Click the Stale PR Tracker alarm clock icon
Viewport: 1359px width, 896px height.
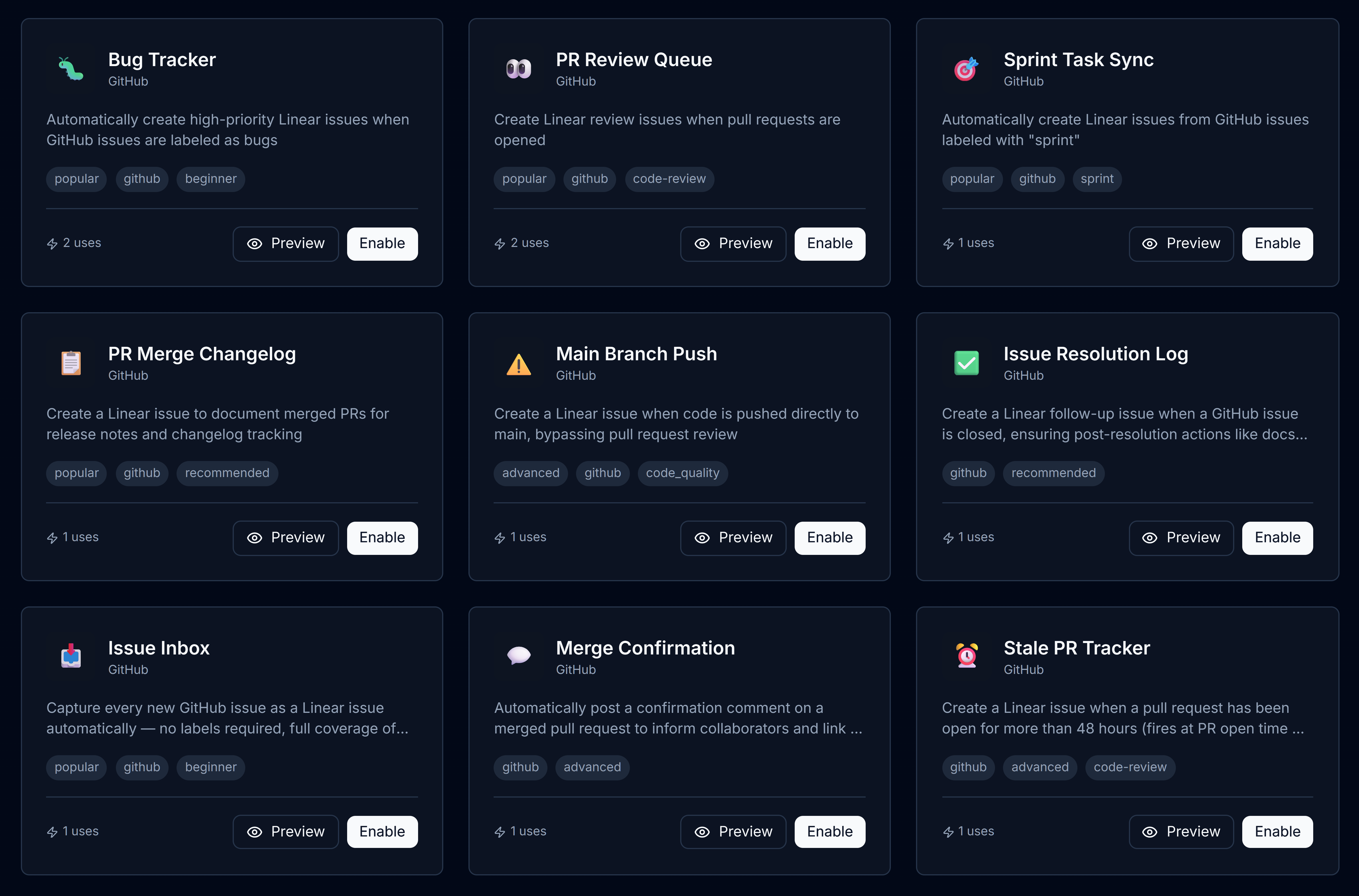[x=967, y=656]
